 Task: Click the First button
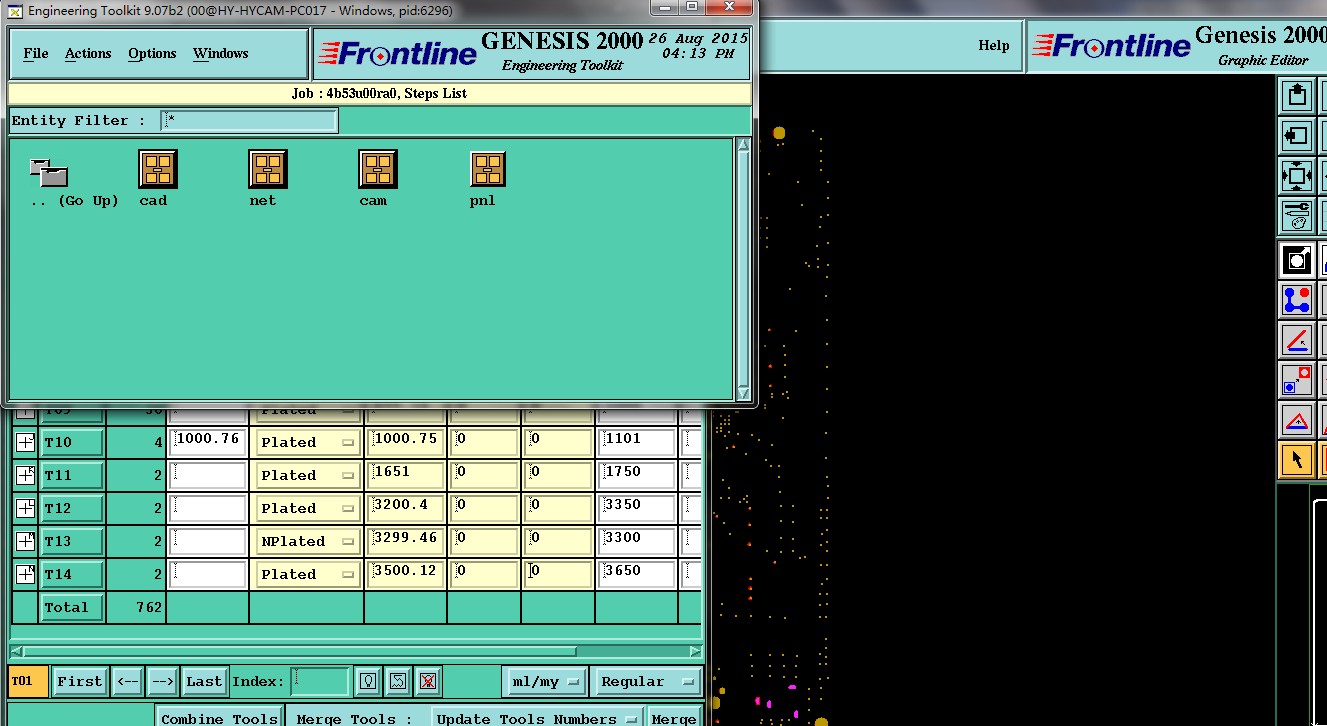pyautogui.click(x=79, y=681)
